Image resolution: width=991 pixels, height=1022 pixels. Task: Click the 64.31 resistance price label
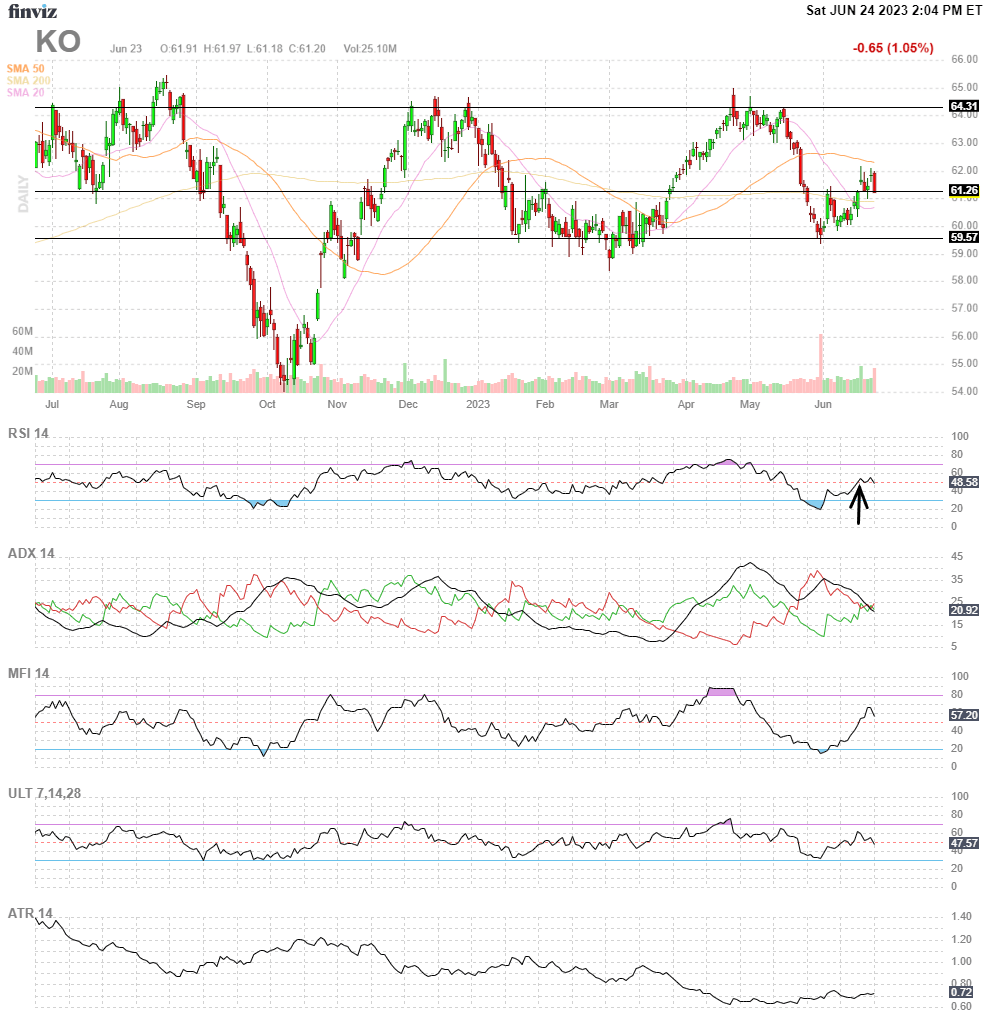pos(964,106)
